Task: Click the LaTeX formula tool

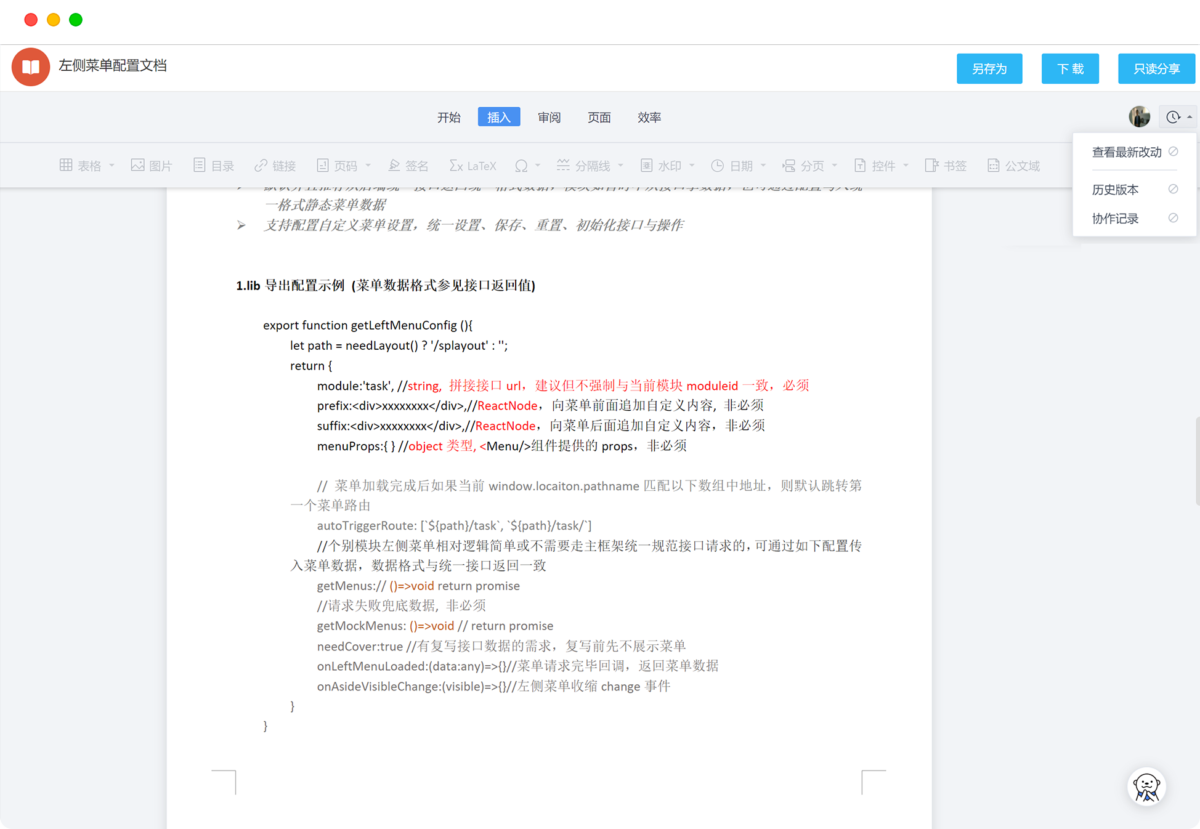Action: click(472, 166)
